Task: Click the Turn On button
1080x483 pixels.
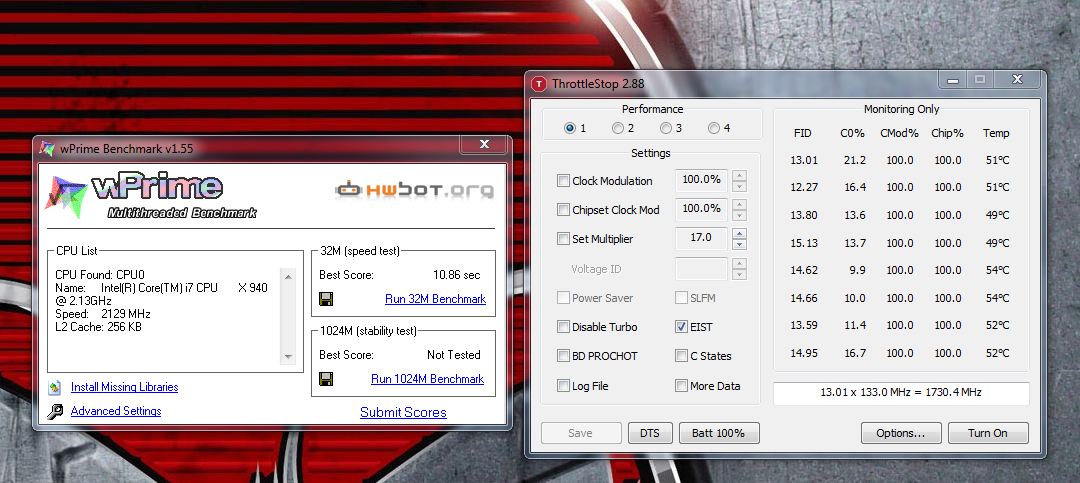Action: coord(988,433)
